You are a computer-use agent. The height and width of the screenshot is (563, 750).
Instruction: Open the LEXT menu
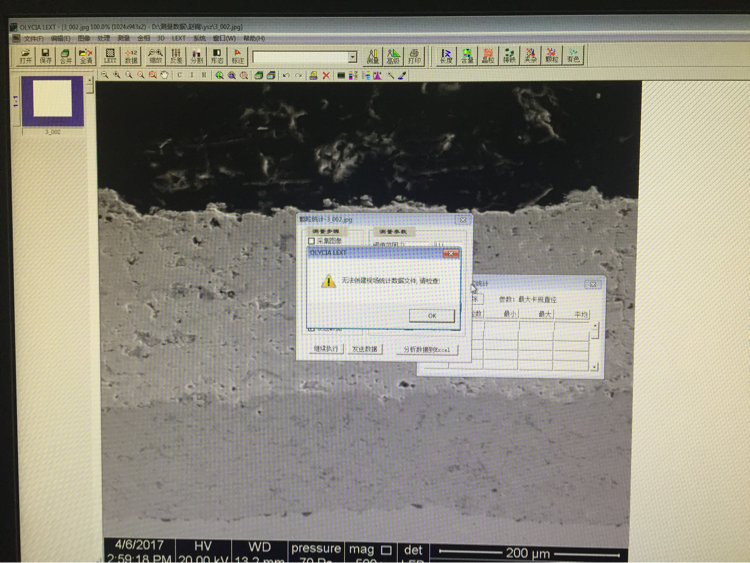pyautogui.click(x=179, y=38)
